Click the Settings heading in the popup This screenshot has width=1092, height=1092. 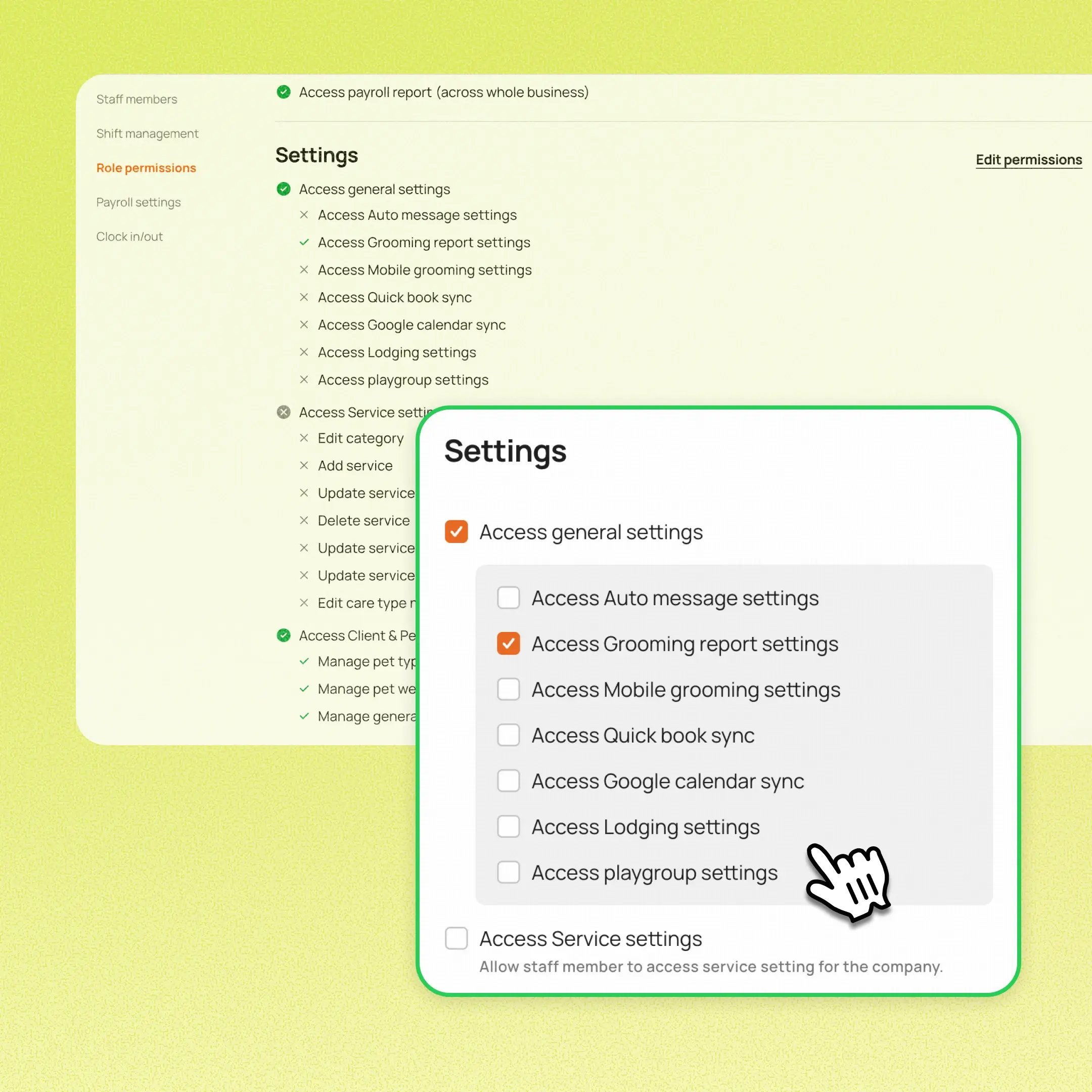[x=506, y=451]
